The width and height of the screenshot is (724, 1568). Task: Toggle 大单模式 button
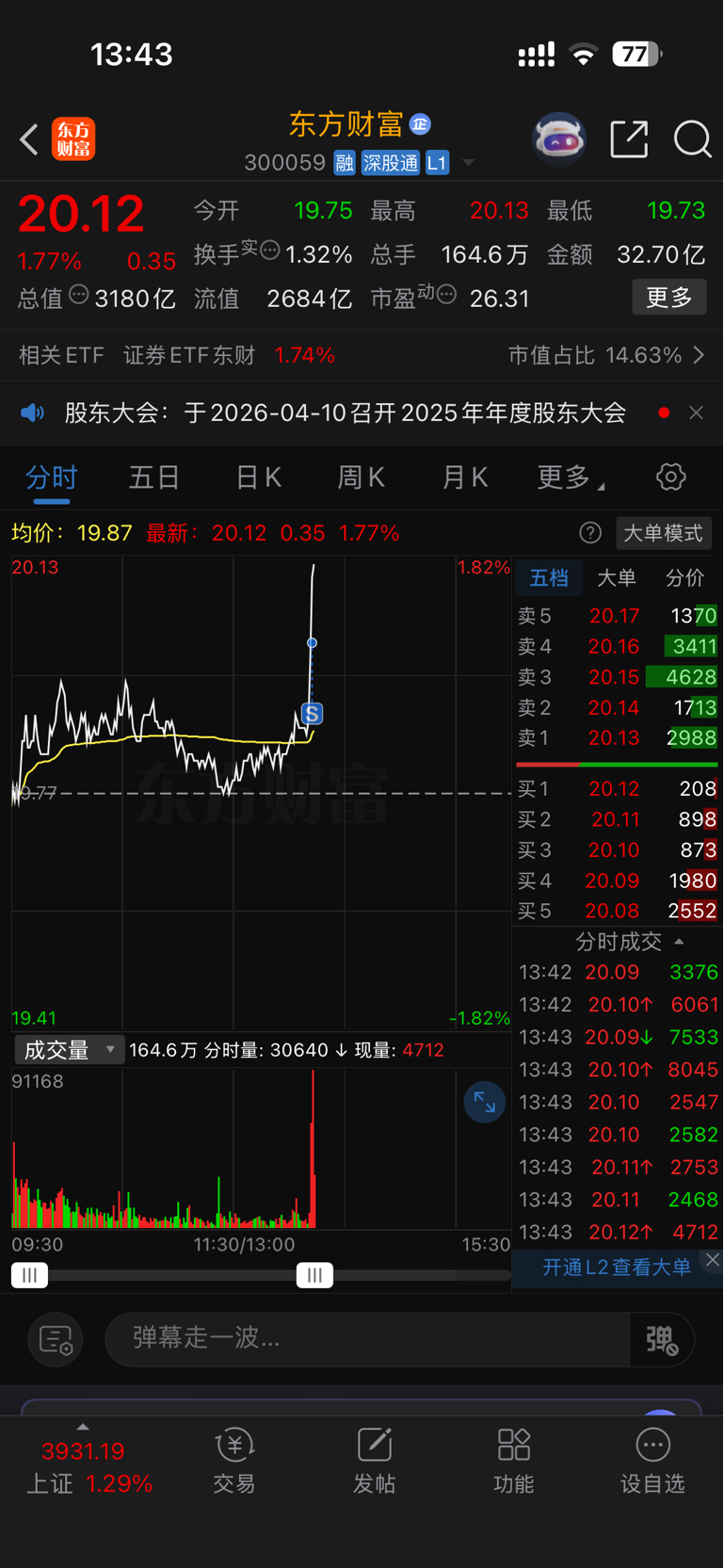pos(664,533)
